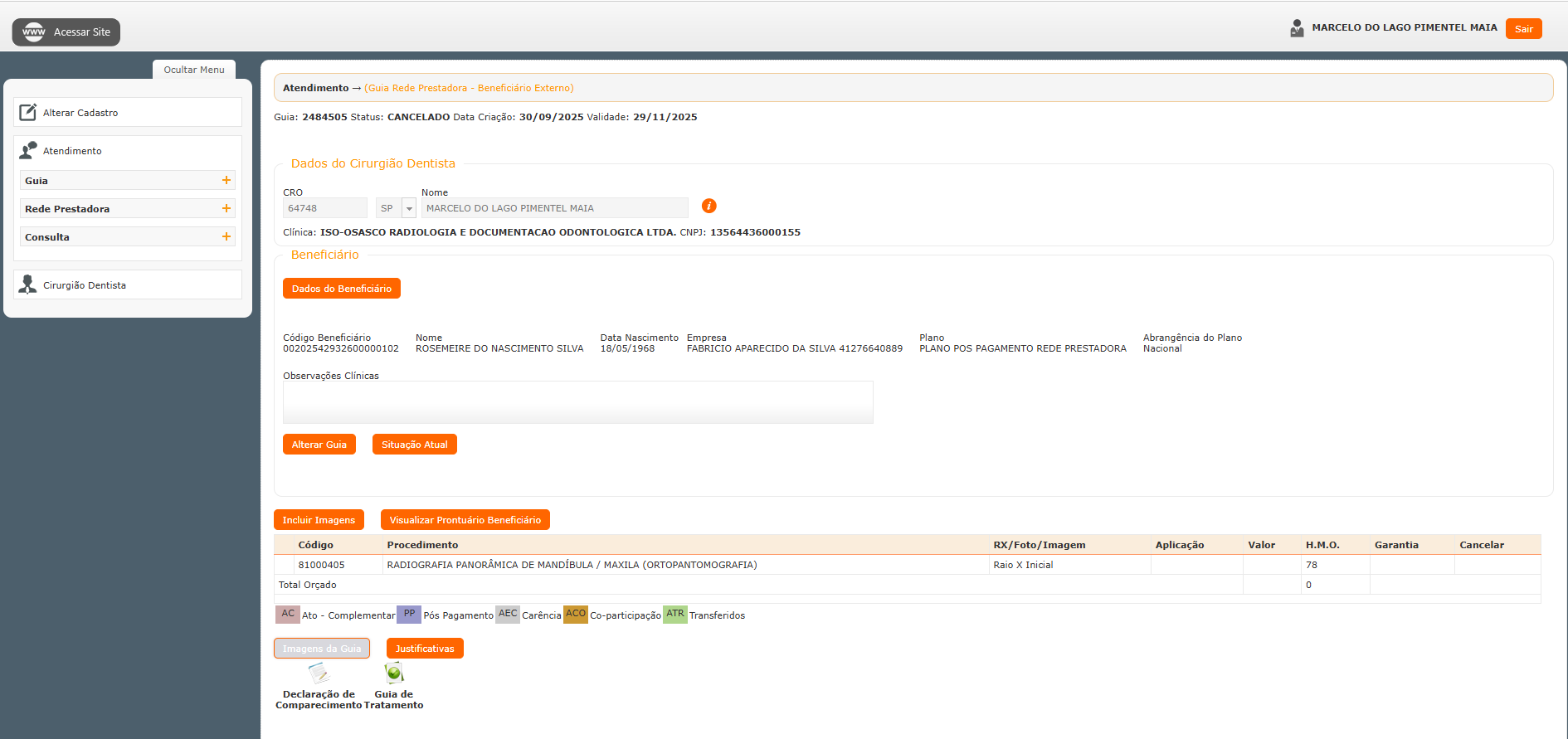1568x739 pixels.
Task: Open Situação Atual
Action: pos(414,445)
